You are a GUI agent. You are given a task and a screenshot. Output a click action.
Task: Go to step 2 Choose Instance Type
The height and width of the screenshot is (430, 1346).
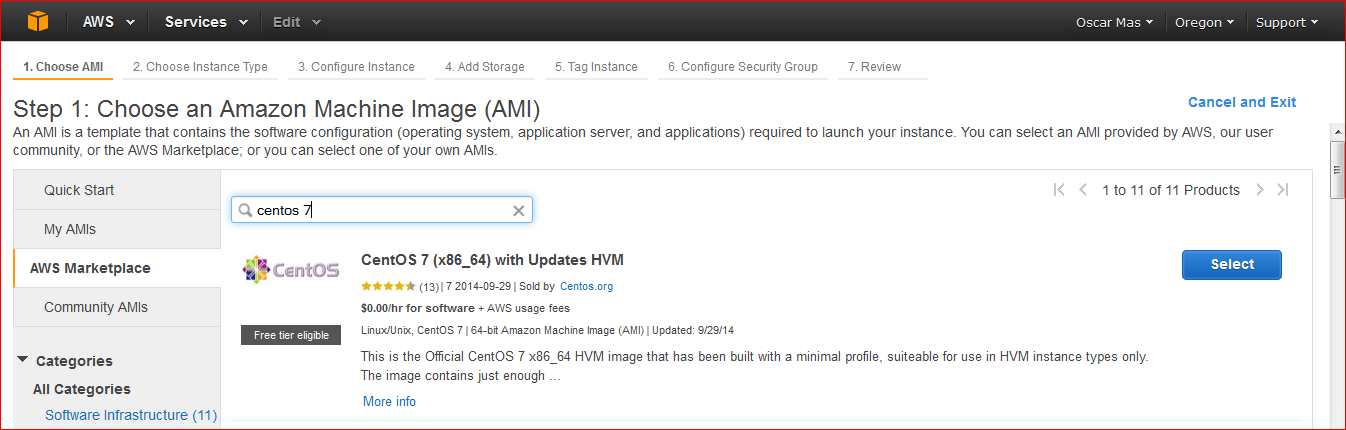[x=200, y=67]
